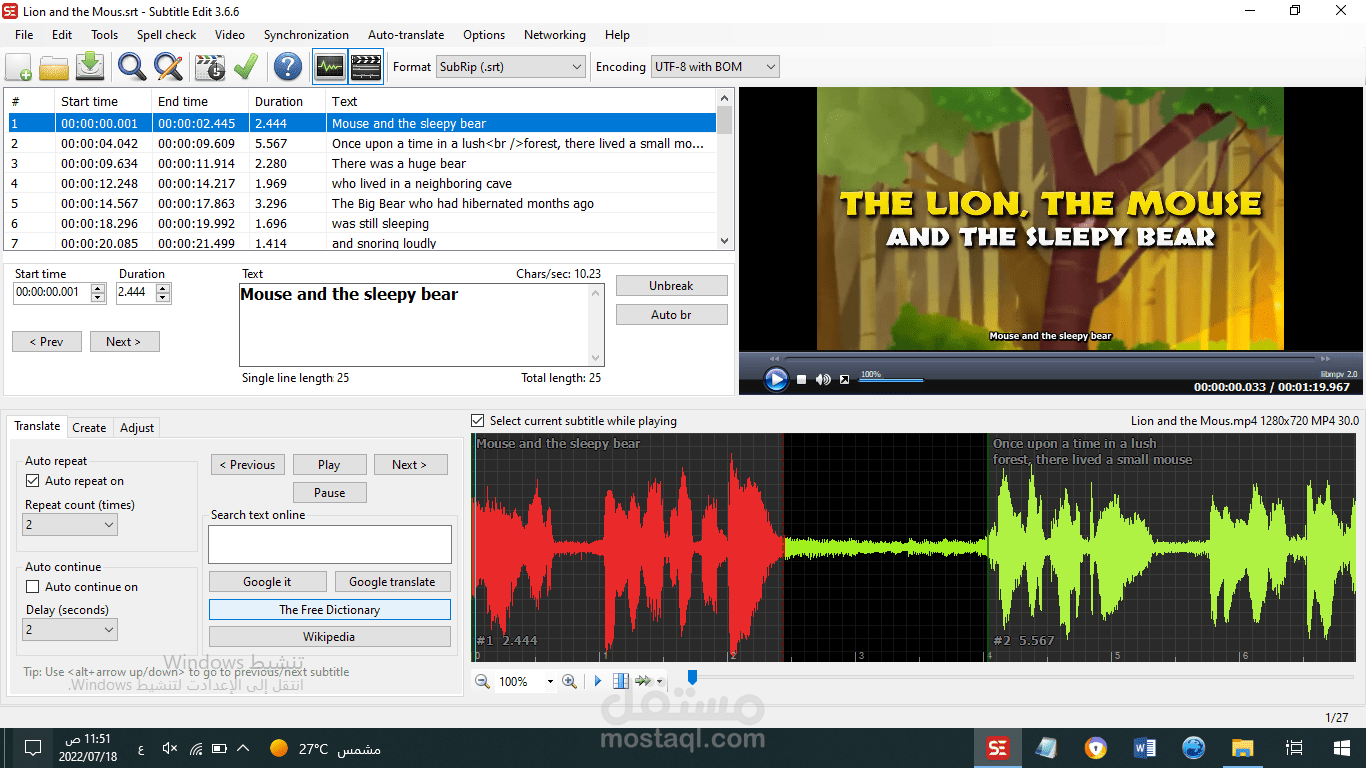1366x768 pixels.
Task: Enable the Auto continue on checkbox
Action: tap(33, 587)
